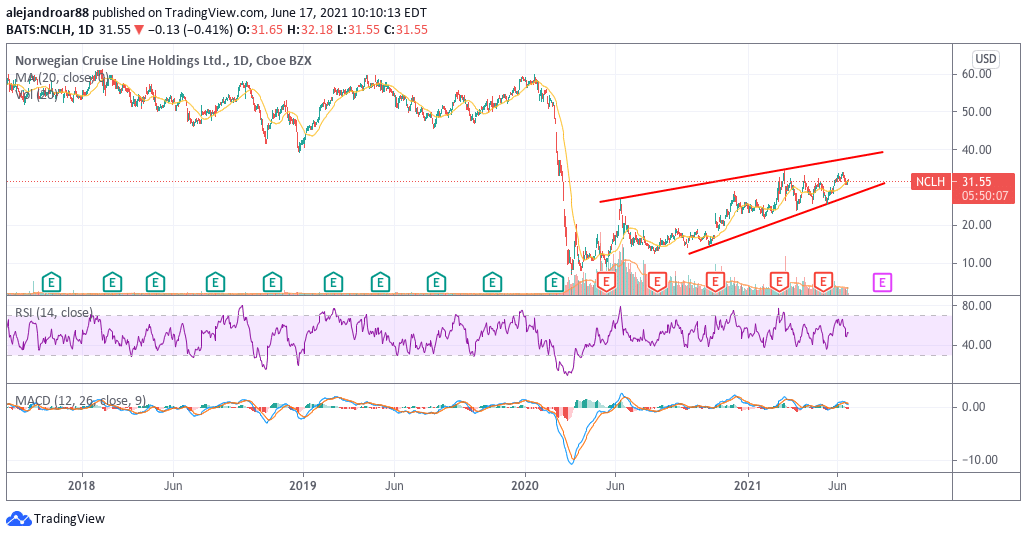Select the MA (20, close) indicator legend
The image size is (1027, 537).
(x=61, y=78)
